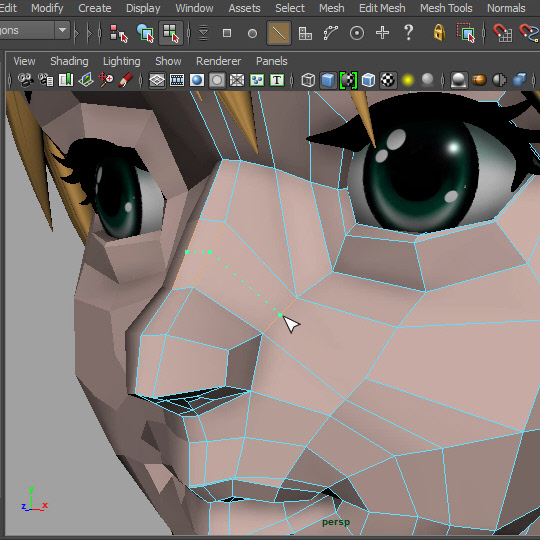Open the Edit Mesh menu
The width and height of the screenshot is (540, 540).
(382, 8)
